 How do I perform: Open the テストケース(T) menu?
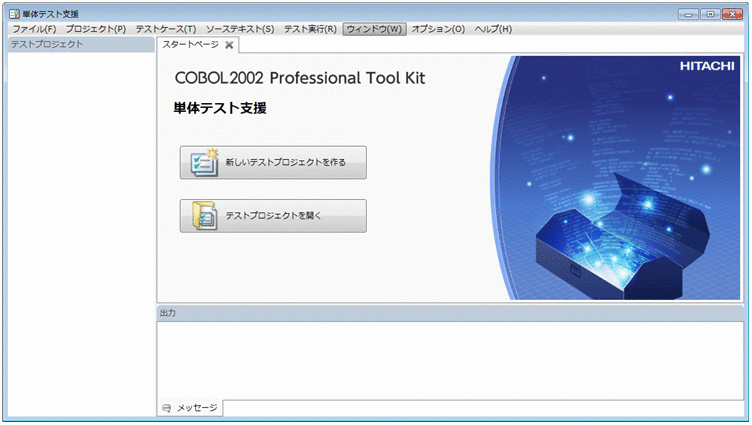(166, 29)
